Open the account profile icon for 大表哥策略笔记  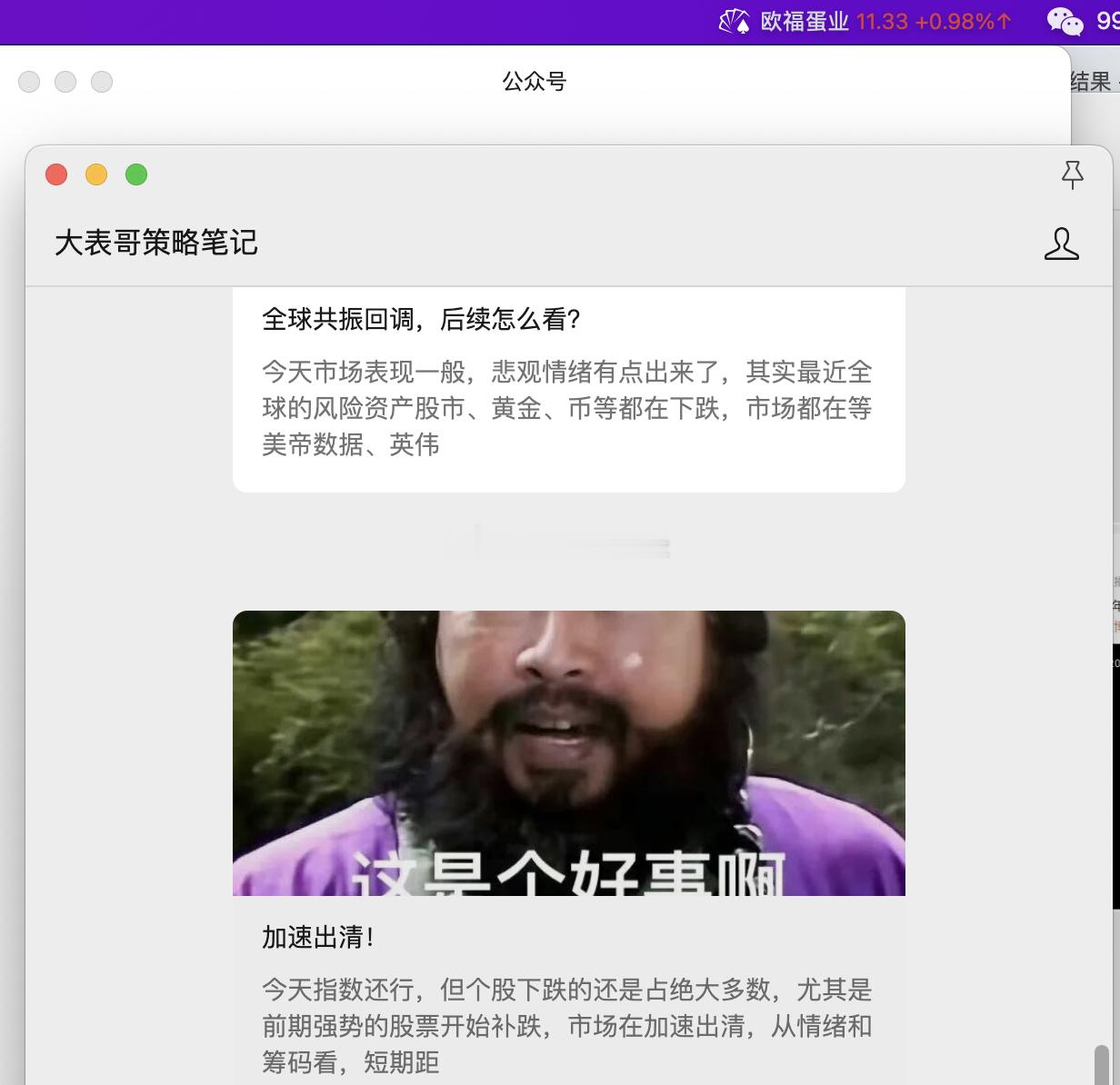1061,244
